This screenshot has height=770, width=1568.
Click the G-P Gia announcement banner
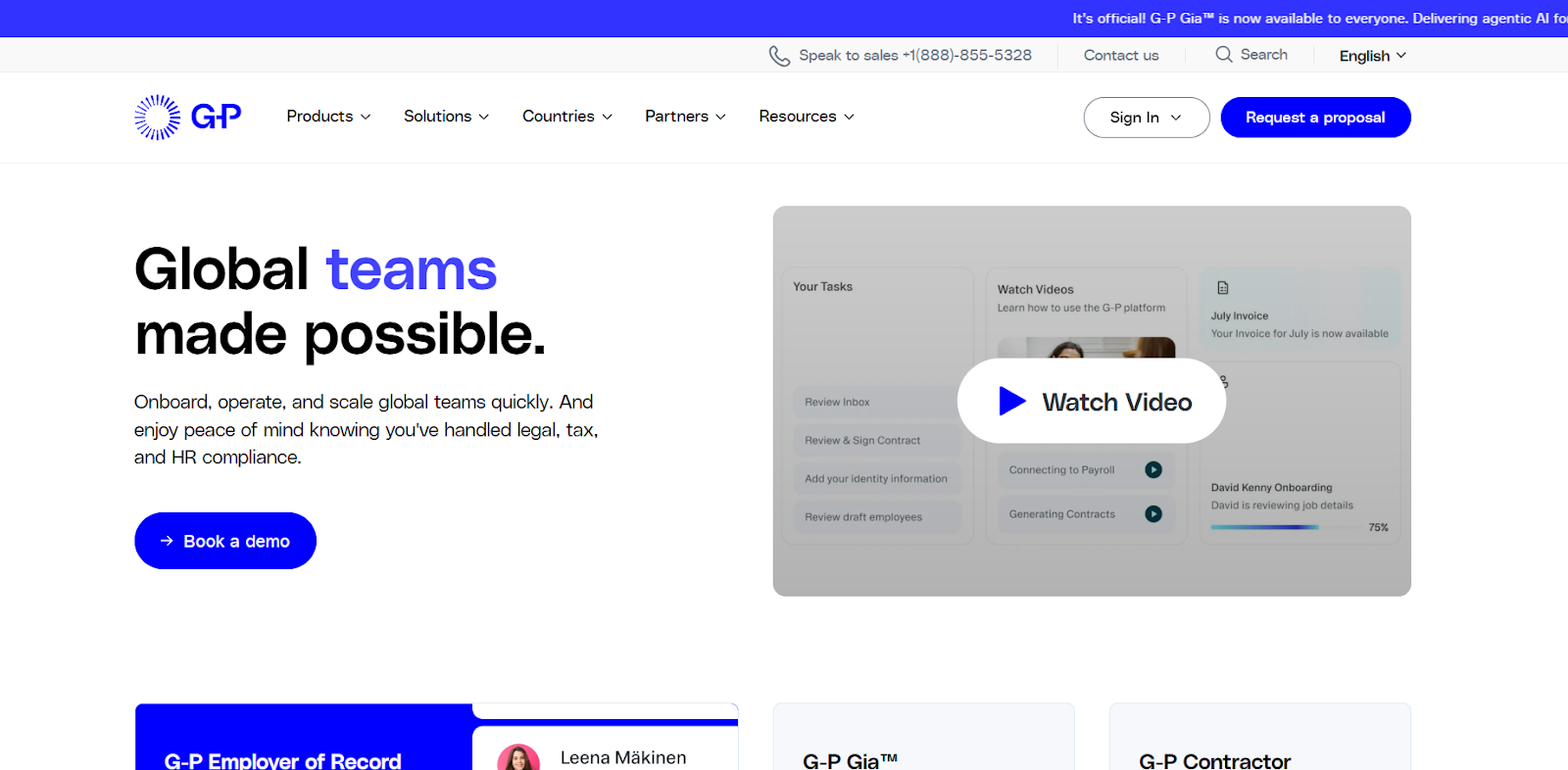(x=1319, y=18)
